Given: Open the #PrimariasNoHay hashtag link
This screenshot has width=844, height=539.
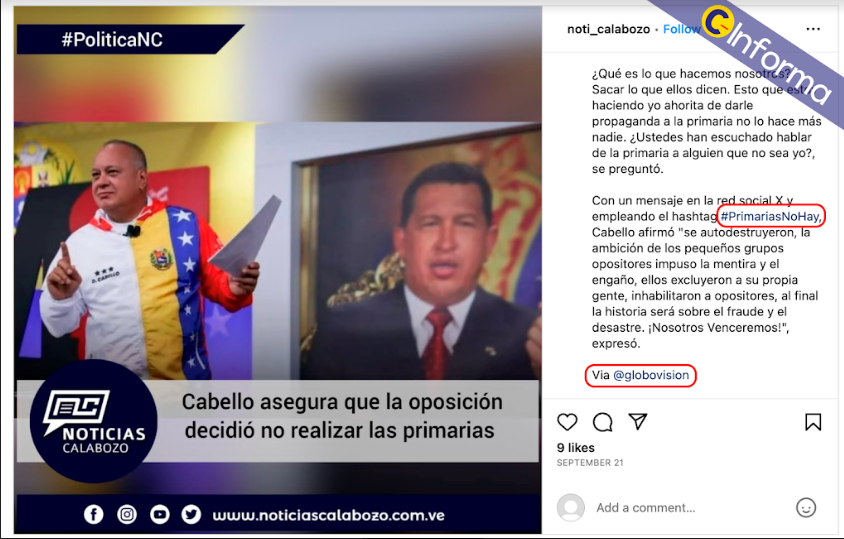Looking at the screenshot, I should 770,216.
